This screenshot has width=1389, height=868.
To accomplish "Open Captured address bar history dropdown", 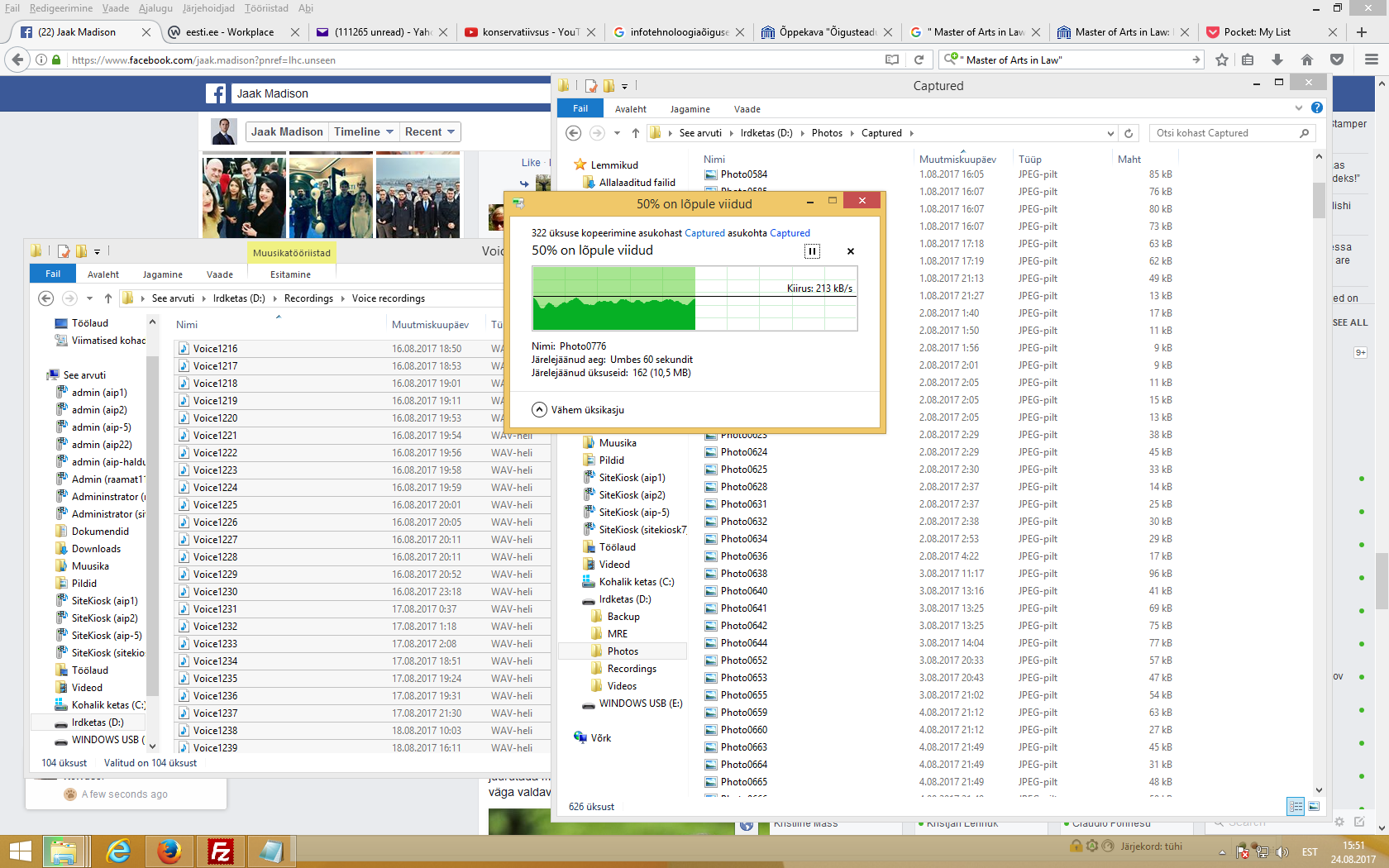I will [1110, 133].
